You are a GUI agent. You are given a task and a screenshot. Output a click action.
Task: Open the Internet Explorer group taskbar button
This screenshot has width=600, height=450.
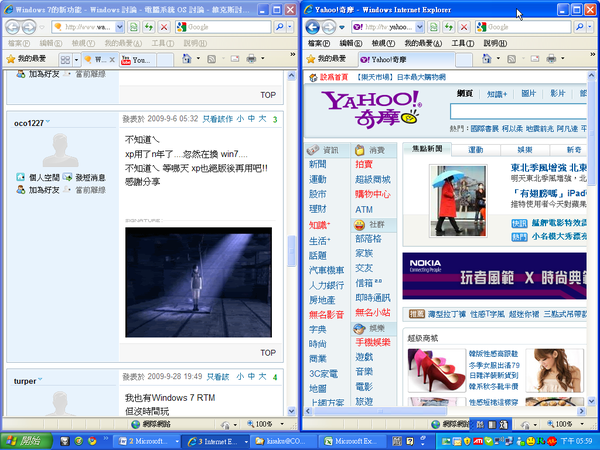pos(216,441)
